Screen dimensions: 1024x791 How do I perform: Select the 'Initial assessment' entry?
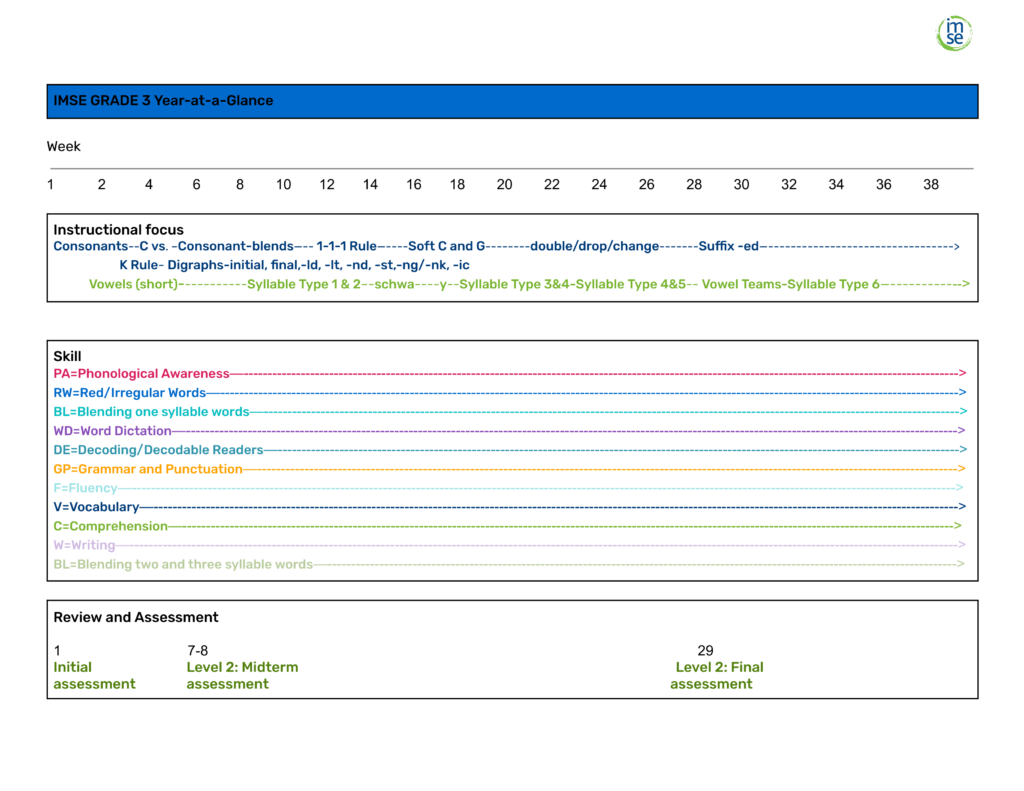(x=94, y=675)
